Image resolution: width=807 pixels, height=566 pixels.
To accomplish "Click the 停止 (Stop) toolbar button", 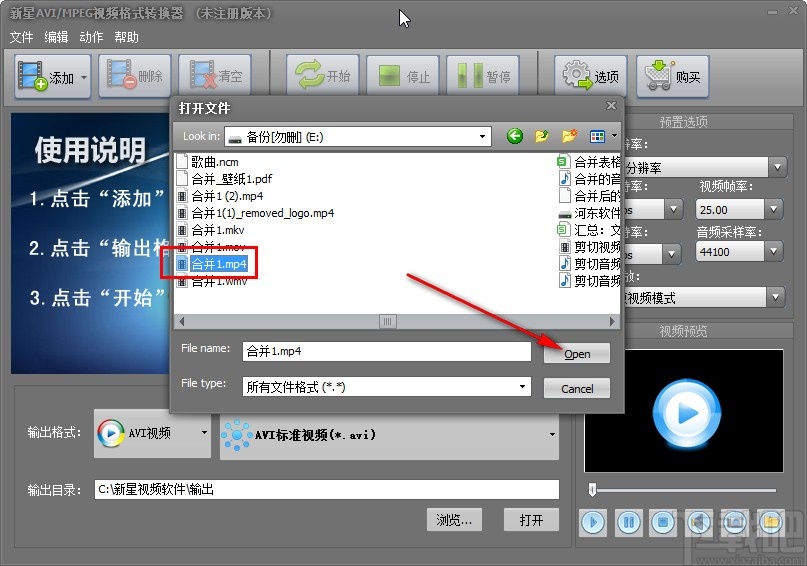I will (402, 77).
